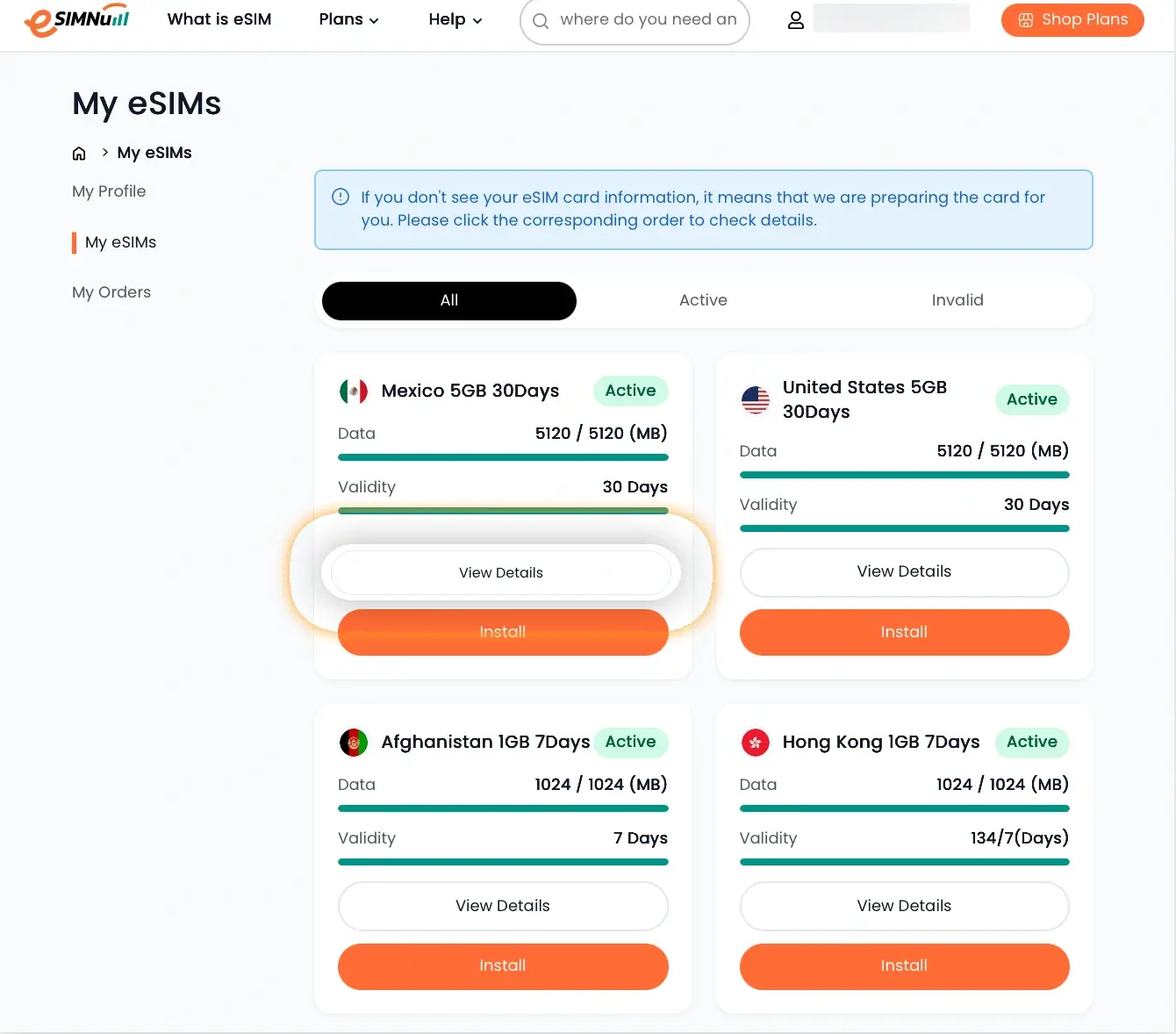Click the Shop Plans button
This screenshot has height=1034, width=1176.
pos(1072,20)
